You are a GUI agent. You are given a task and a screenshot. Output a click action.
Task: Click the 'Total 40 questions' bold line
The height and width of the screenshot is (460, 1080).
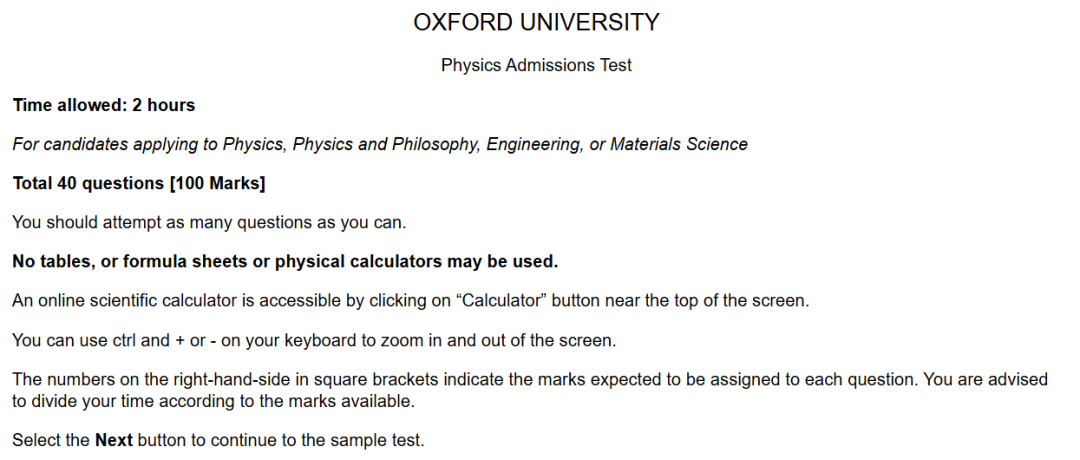click(x=138, y=184)
